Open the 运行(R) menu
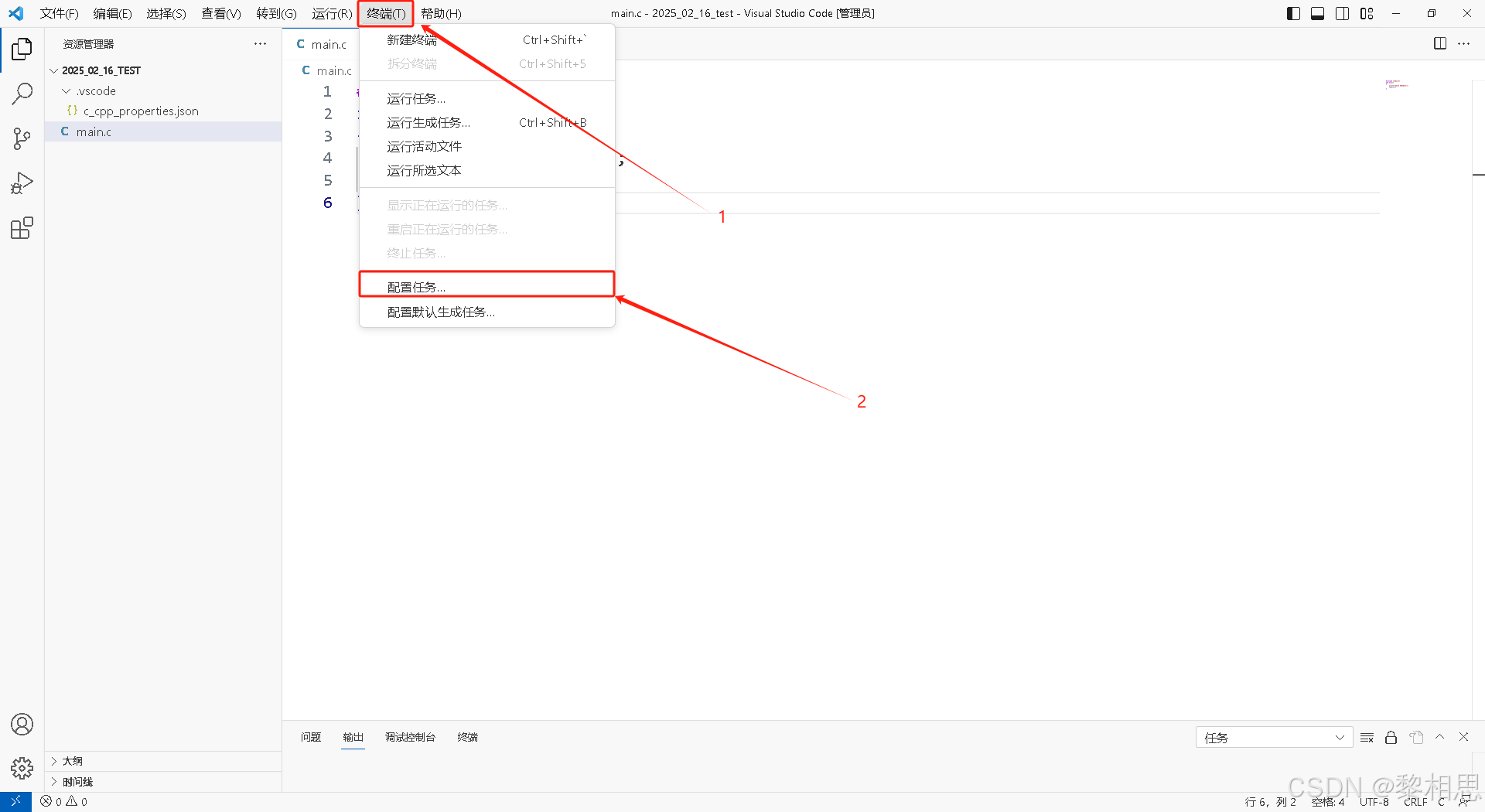 tap(332, 14)
